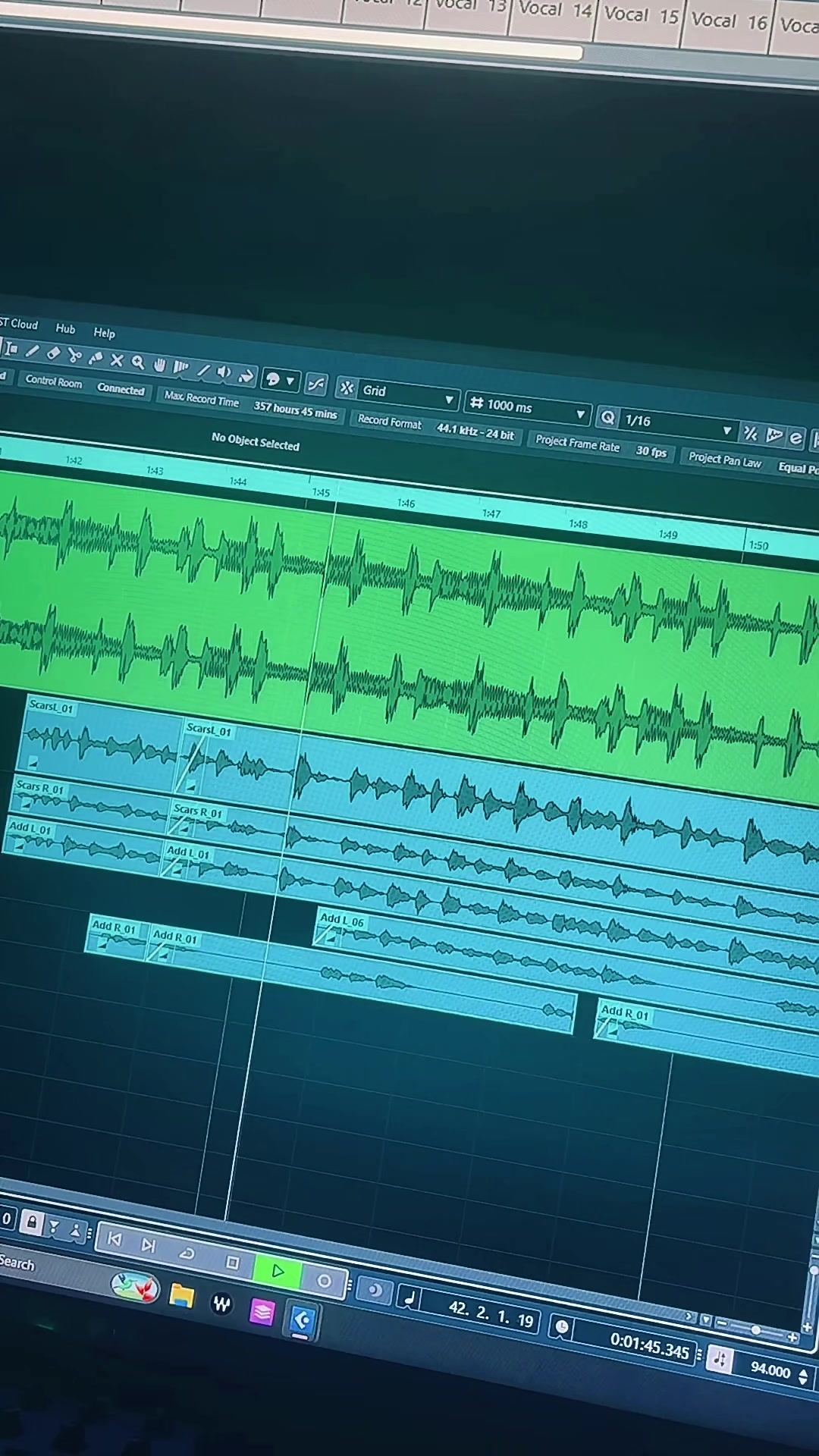Click the 1:47 ruler mark

pyautogui.click(x=491, y=514)
